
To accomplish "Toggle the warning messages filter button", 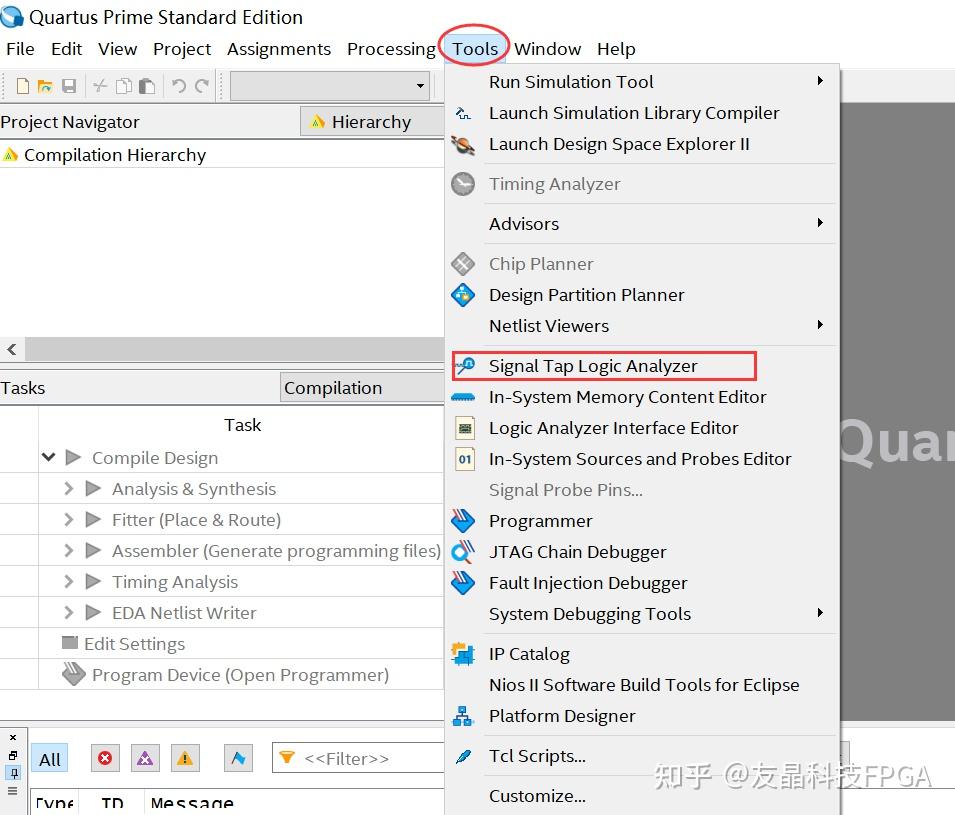I will click(185, 758).
